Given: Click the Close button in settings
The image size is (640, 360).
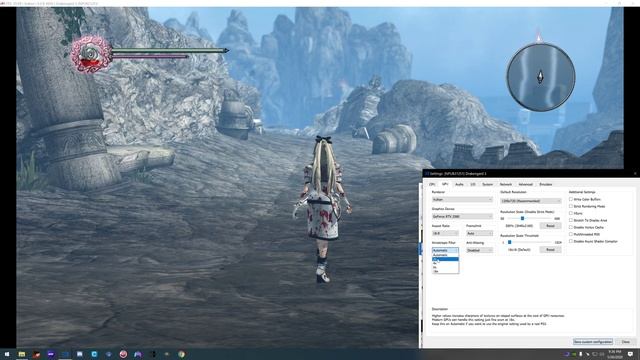Looking at the screenshot, I should click(625, 342).
